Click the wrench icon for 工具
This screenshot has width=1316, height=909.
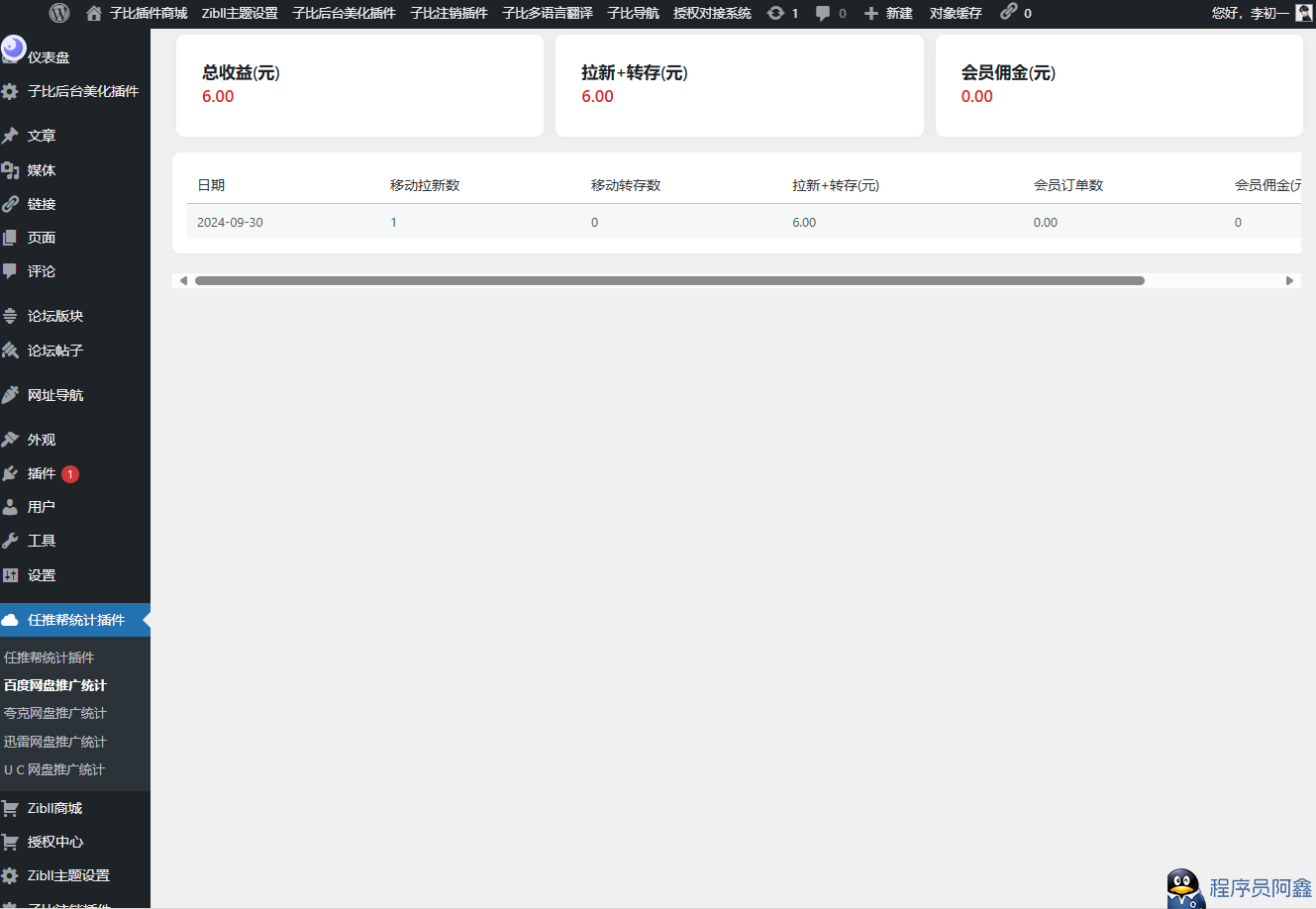click(x=10, y=541)
